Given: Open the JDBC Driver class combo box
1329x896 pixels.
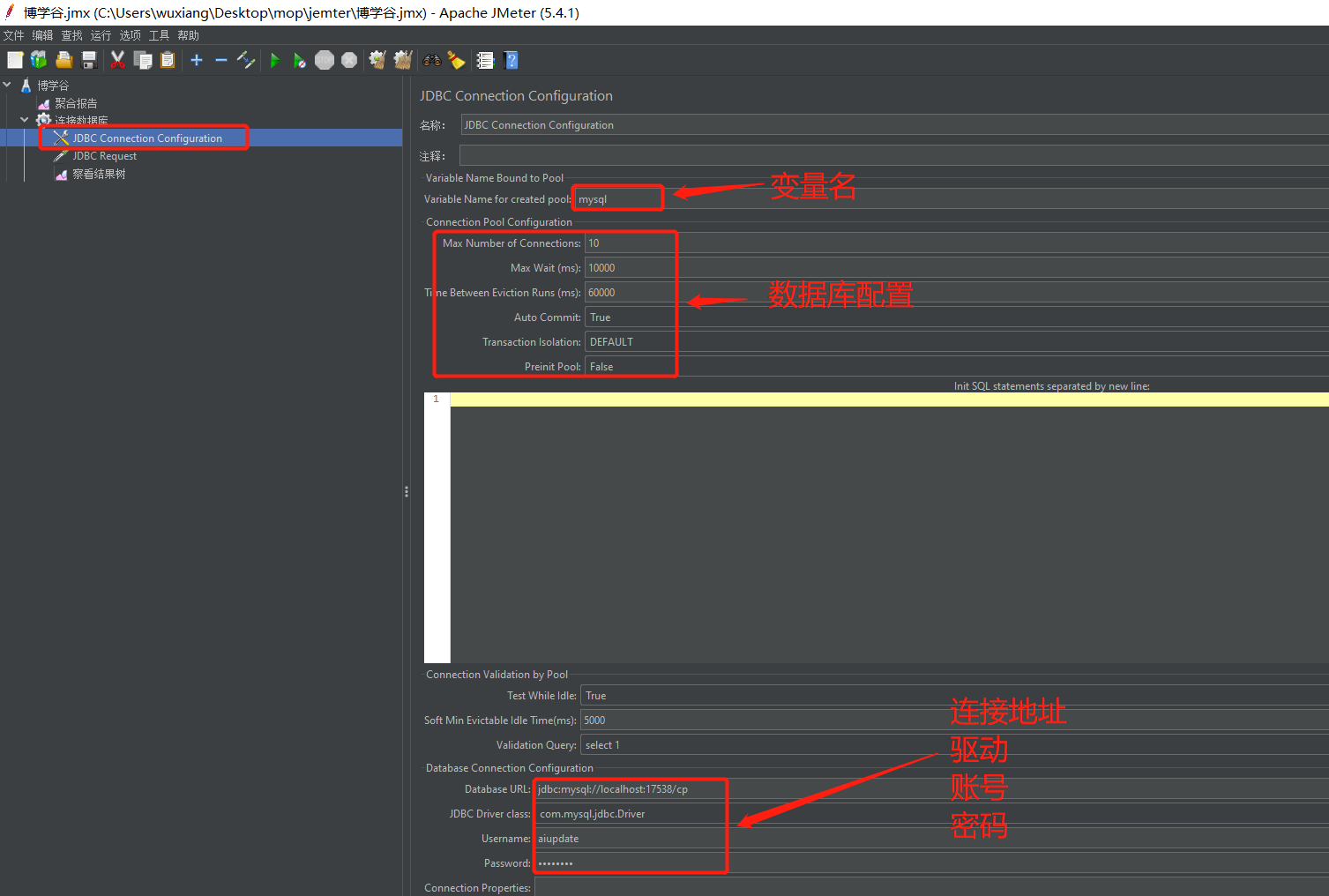Looking at the screenshot, I should coord(931,814).
